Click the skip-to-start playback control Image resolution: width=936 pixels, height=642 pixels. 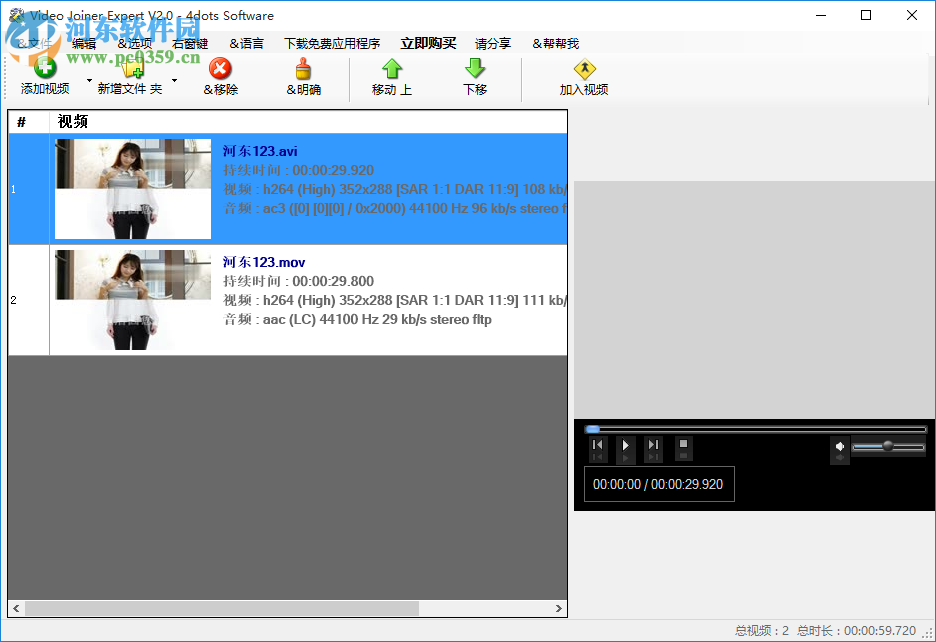point(598,445)
